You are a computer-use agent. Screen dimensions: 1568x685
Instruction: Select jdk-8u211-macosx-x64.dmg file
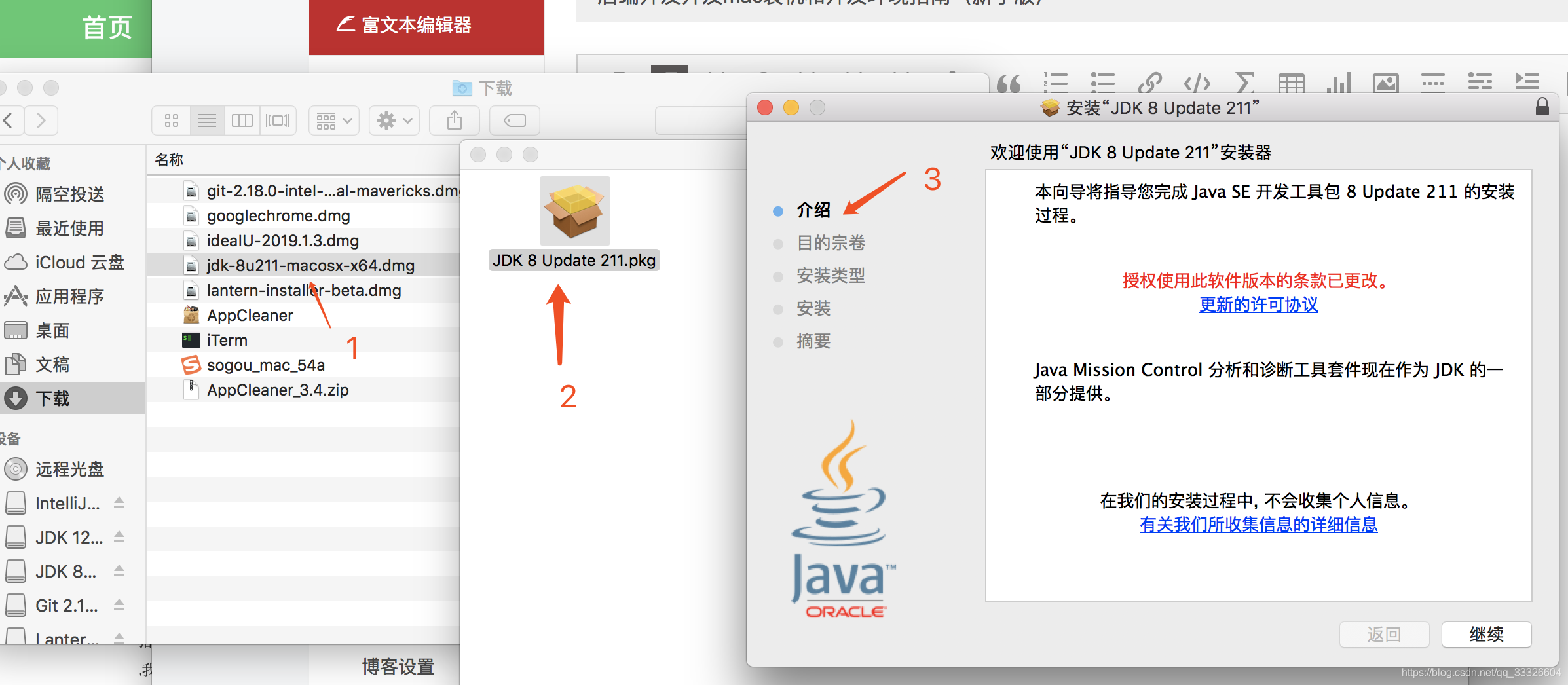tap(303, 265)
